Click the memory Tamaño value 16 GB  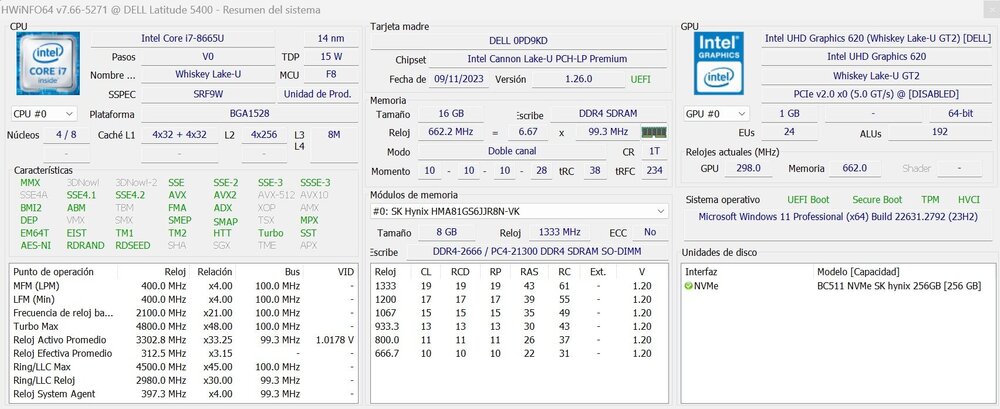click(450, 114)
